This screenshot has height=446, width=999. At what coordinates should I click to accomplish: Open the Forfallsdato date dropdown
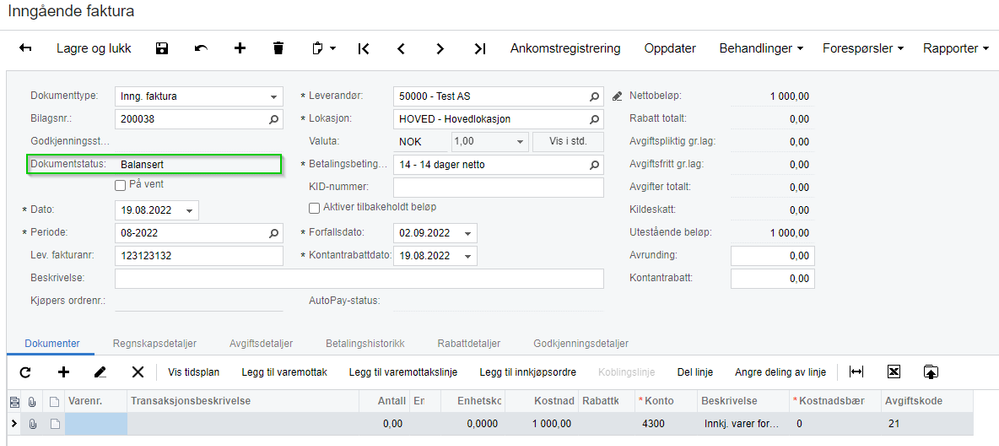click(468, 233)
